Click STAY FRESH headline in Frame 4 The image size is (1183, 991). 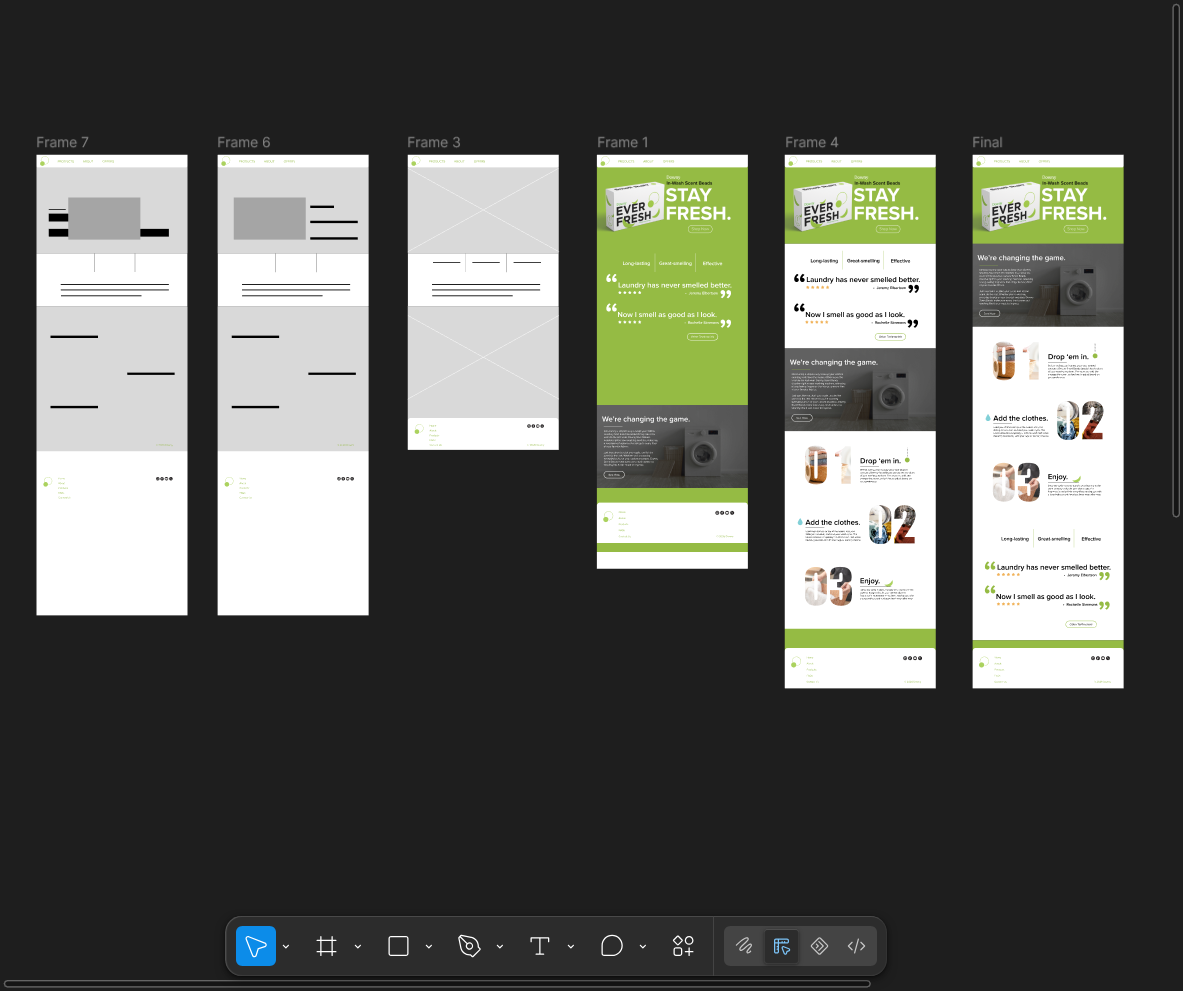tap(886, 204)
